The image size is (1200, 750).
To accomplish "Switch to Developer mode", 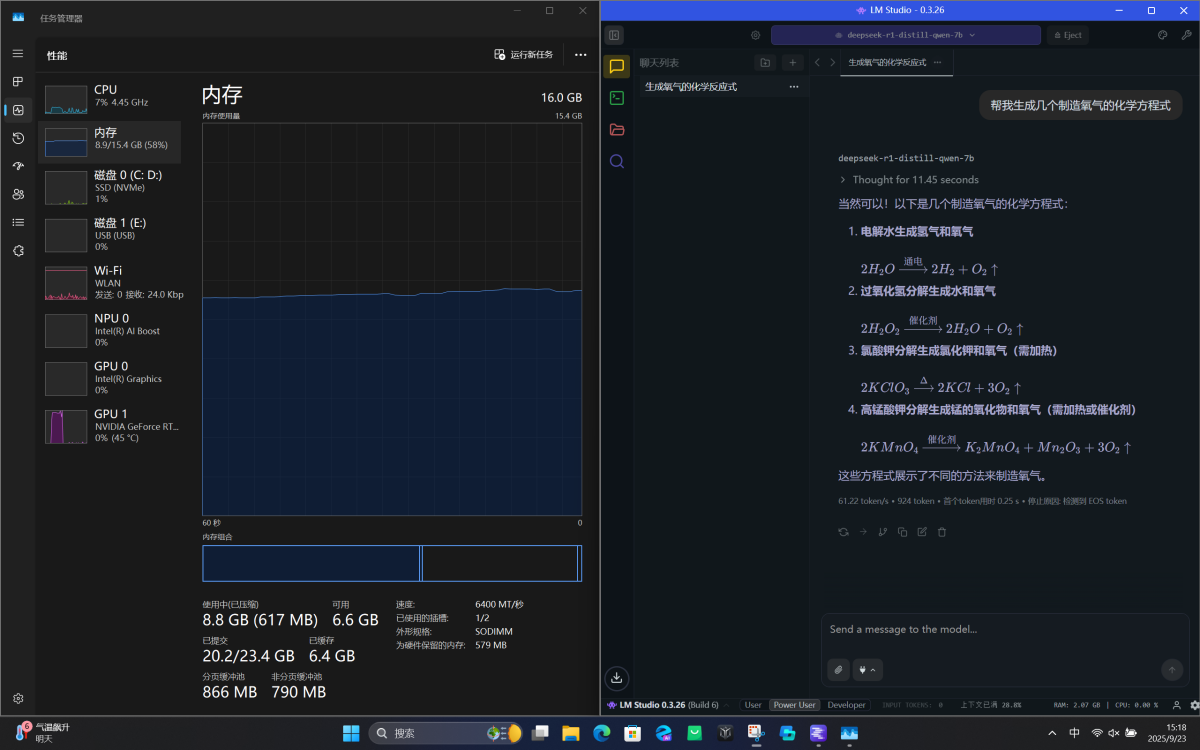I will coord(846,705).
